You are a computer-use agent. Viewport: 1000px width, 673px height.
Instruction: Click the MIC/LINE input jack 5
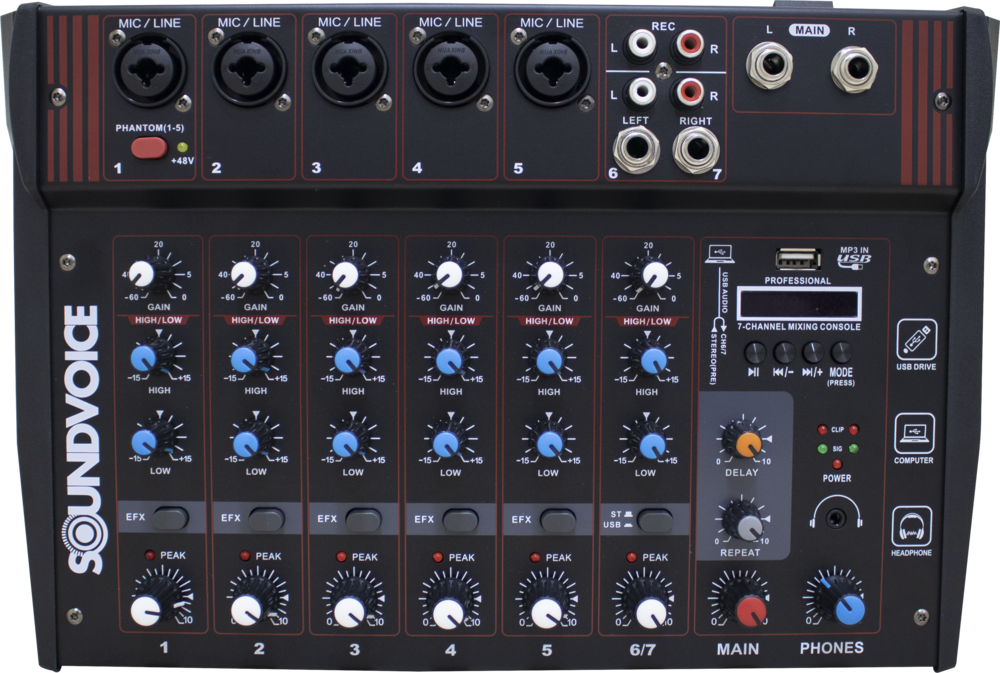click(x=552, y=70)
